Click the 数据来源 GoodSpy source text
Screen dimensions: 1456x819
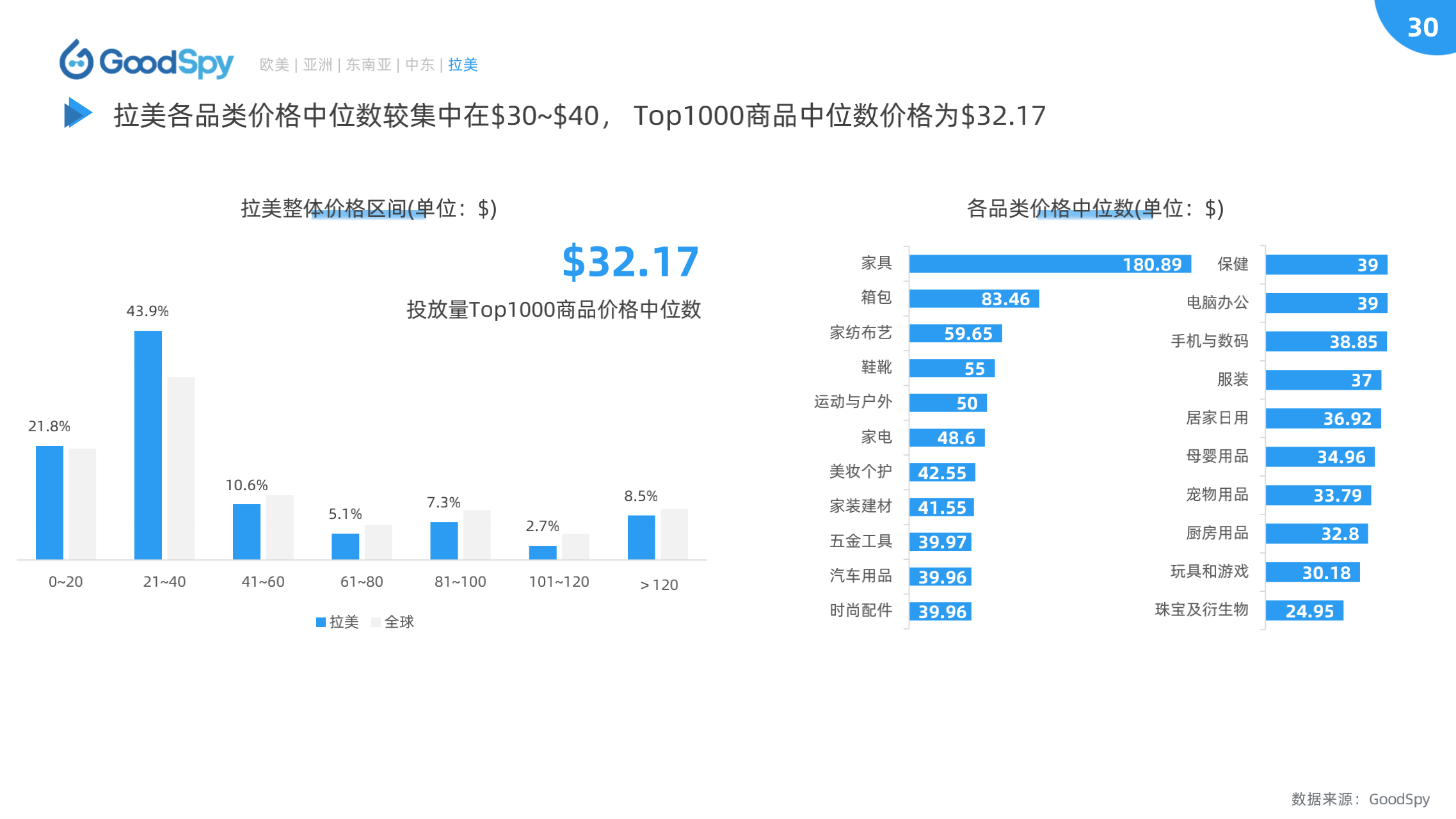(1360, 799)
